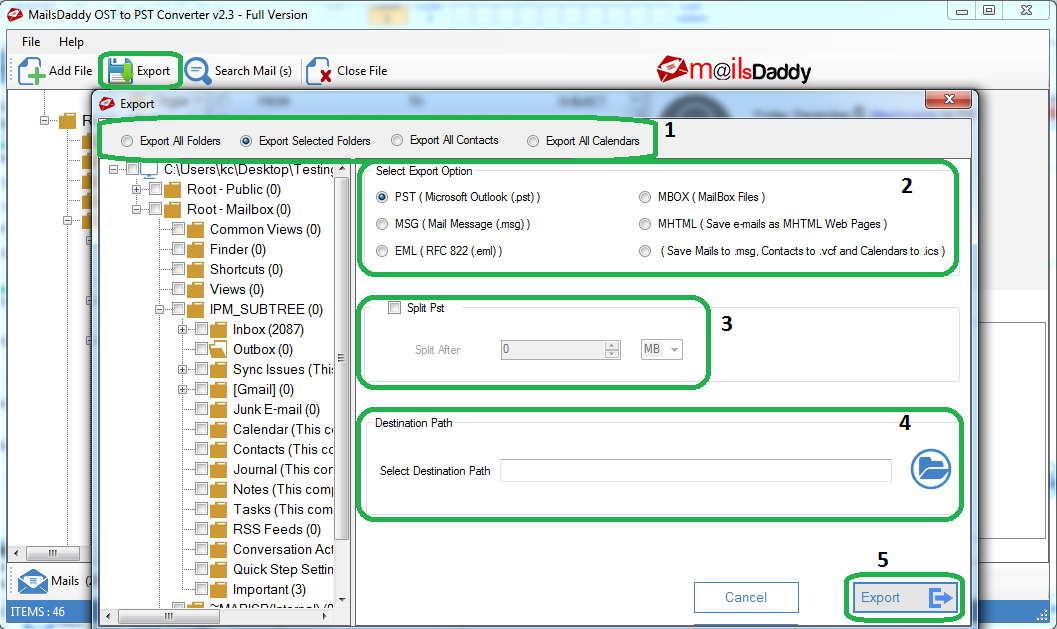Click the Journal folder icon

pos(218,470)
